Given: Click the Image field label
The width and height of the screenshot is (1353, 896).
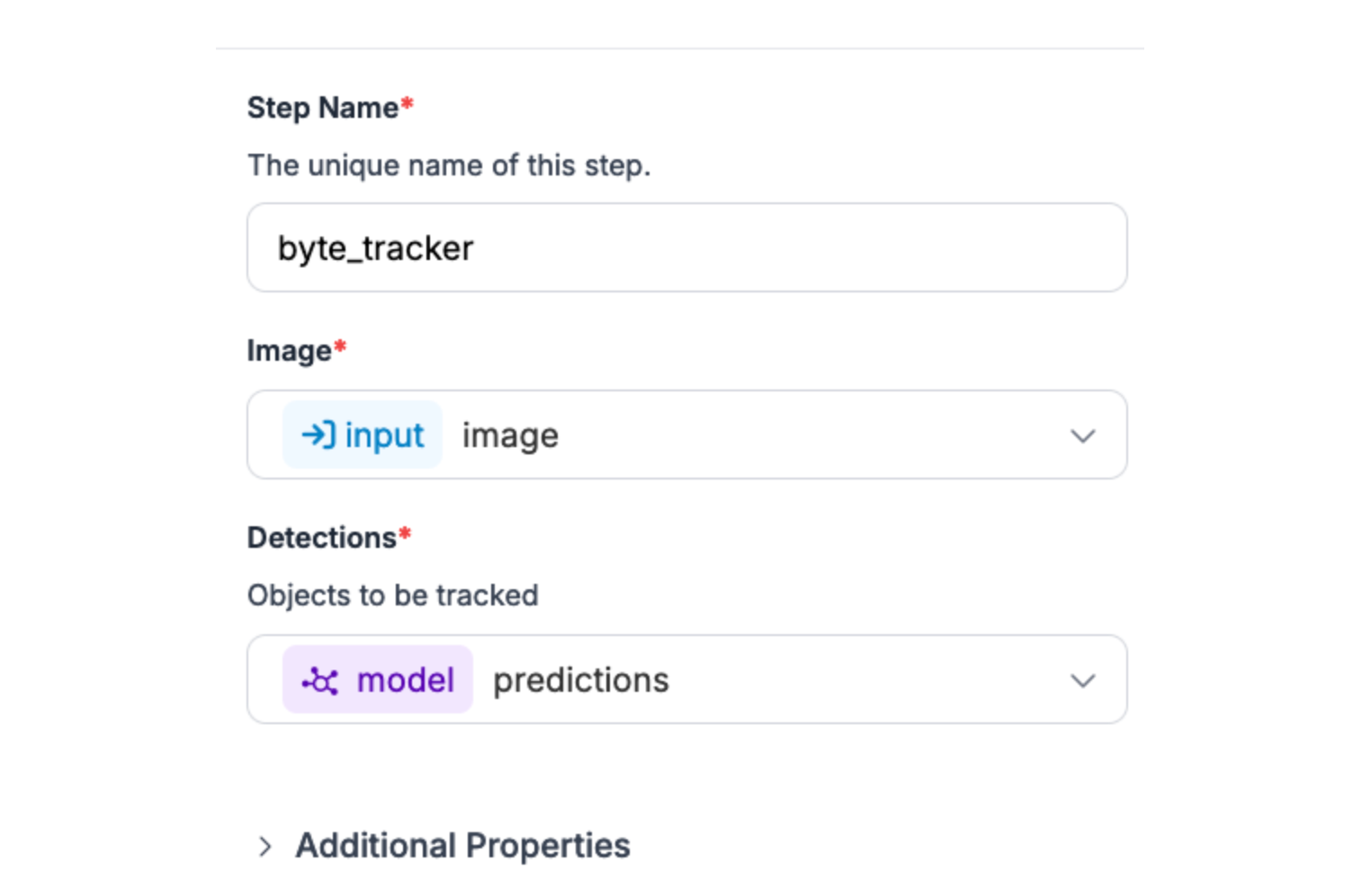Looking at the screenshot, I should [289, 351].
